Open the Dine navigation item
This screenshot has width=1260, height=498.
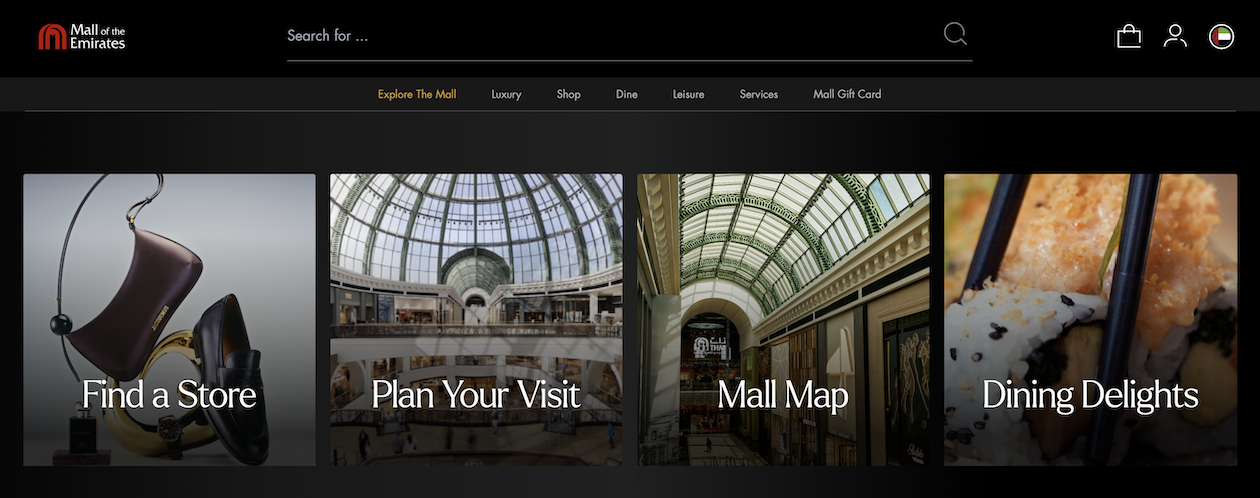click(627, 94)
